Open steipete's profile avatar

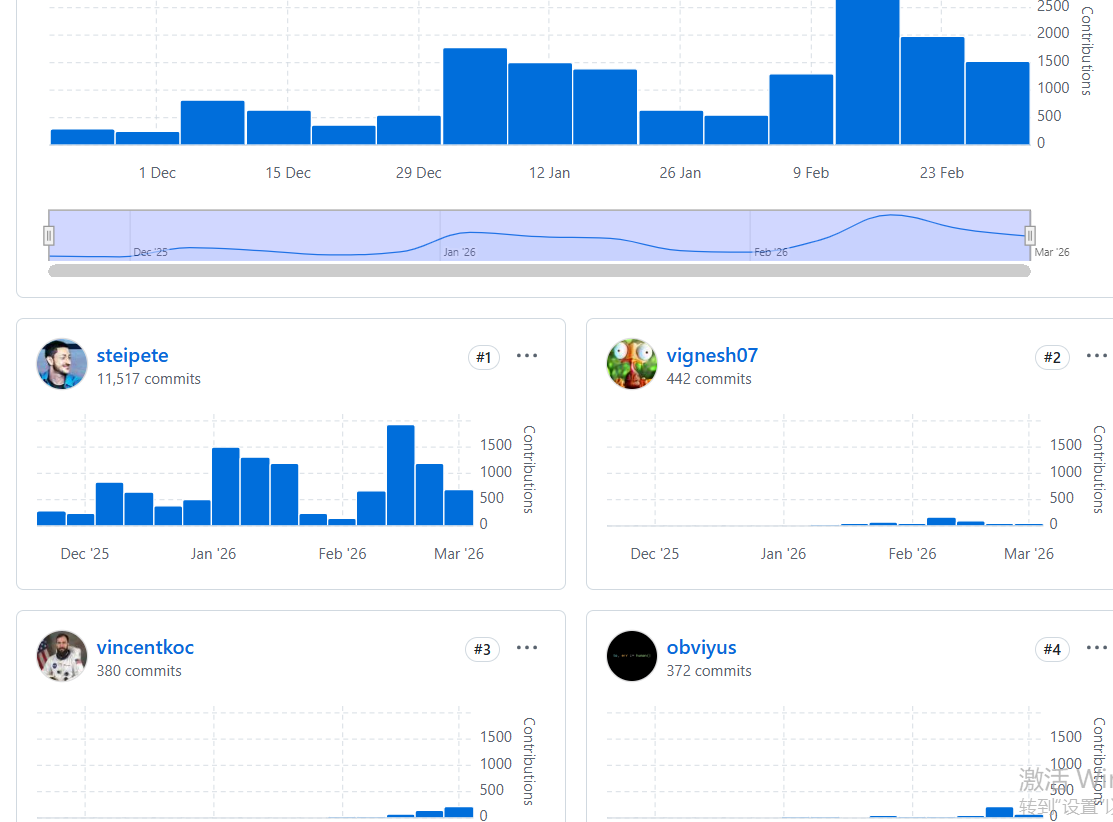point(62,364)
